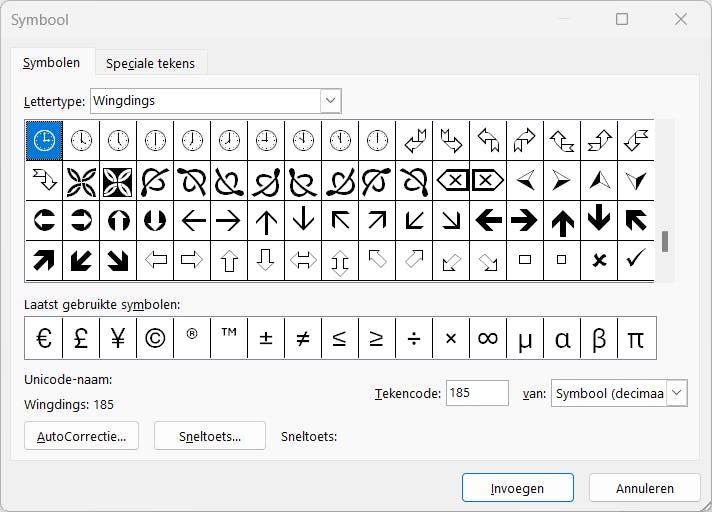Click the Tekencode input field
The height and width of the screenshot is (512, 712).
[477, 394]
